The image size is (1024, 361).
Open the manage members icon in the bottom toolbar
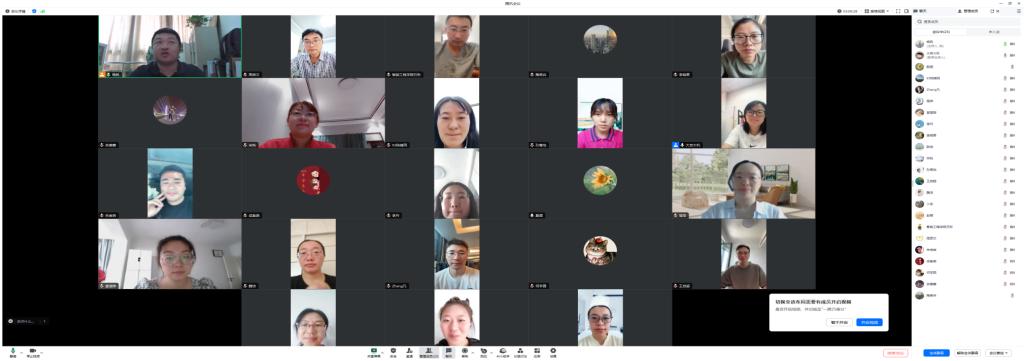click(x=428, y=352)
